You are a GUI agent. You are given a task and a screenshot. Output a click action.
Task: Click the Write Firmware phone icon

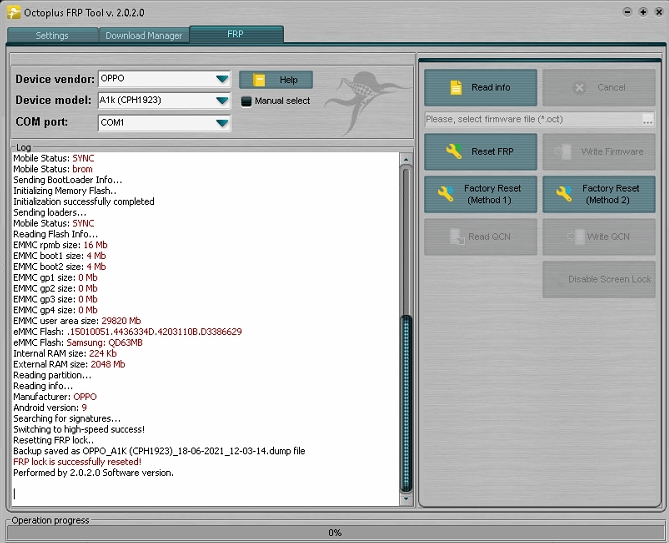563,151
